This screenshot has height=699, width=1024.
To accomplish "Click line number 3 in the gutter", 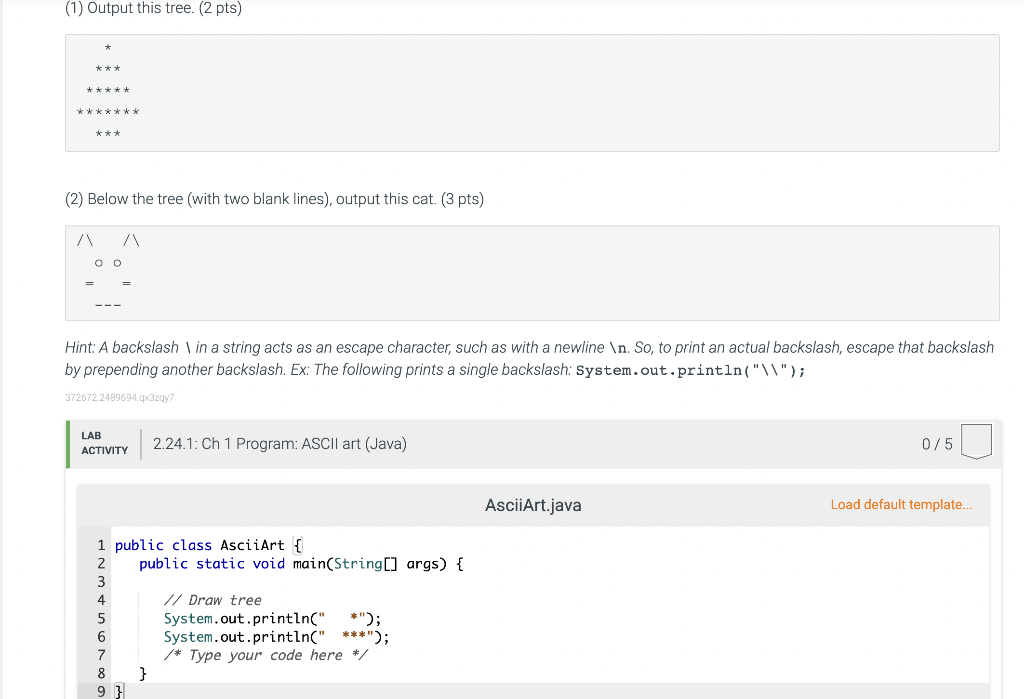I will [101, 581].
